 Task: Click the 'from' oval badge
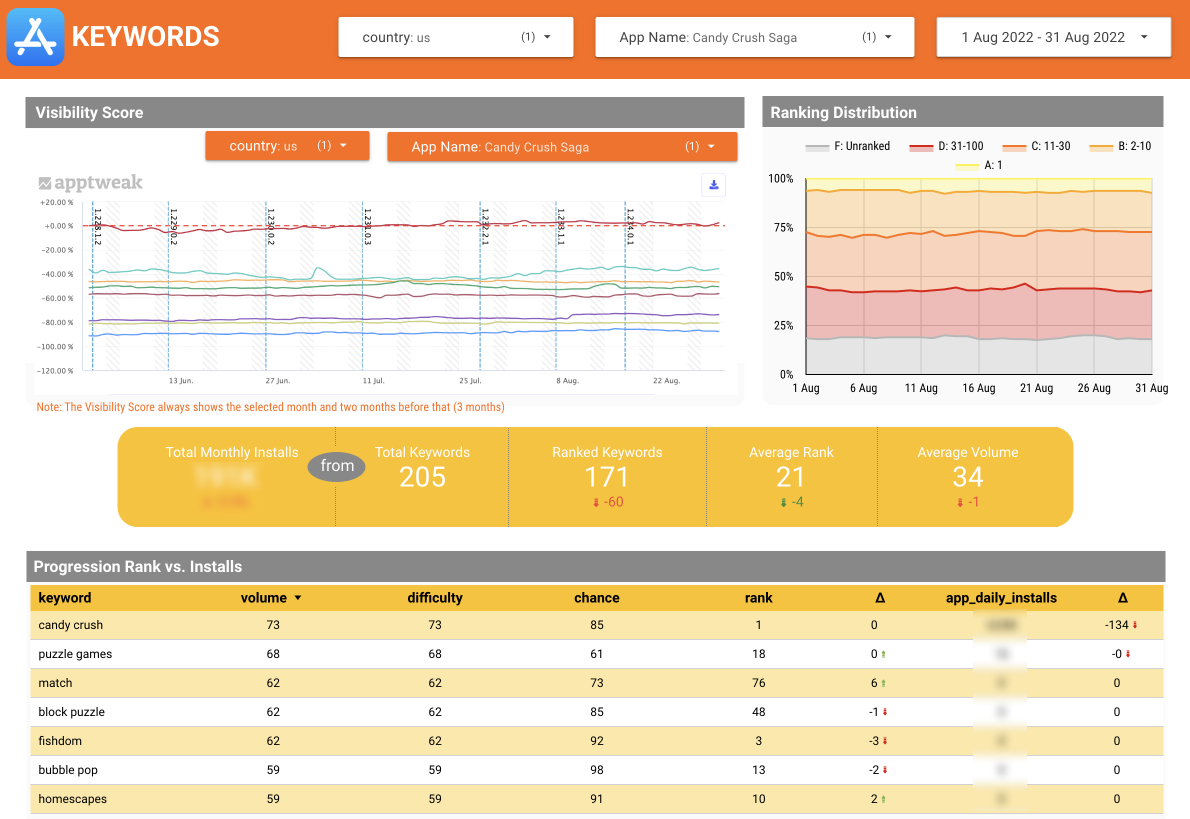(336, 466)
